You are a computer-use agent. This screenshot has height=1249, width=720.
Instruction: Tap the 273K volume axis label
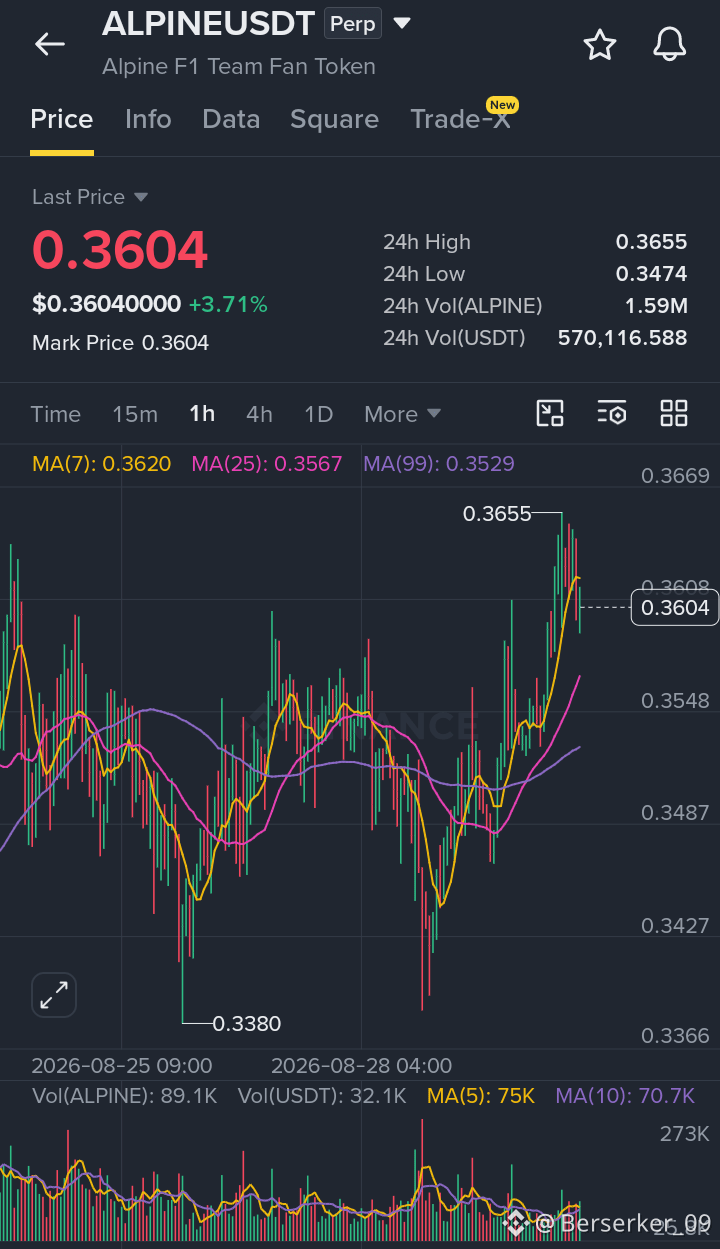pos(684,1134)
